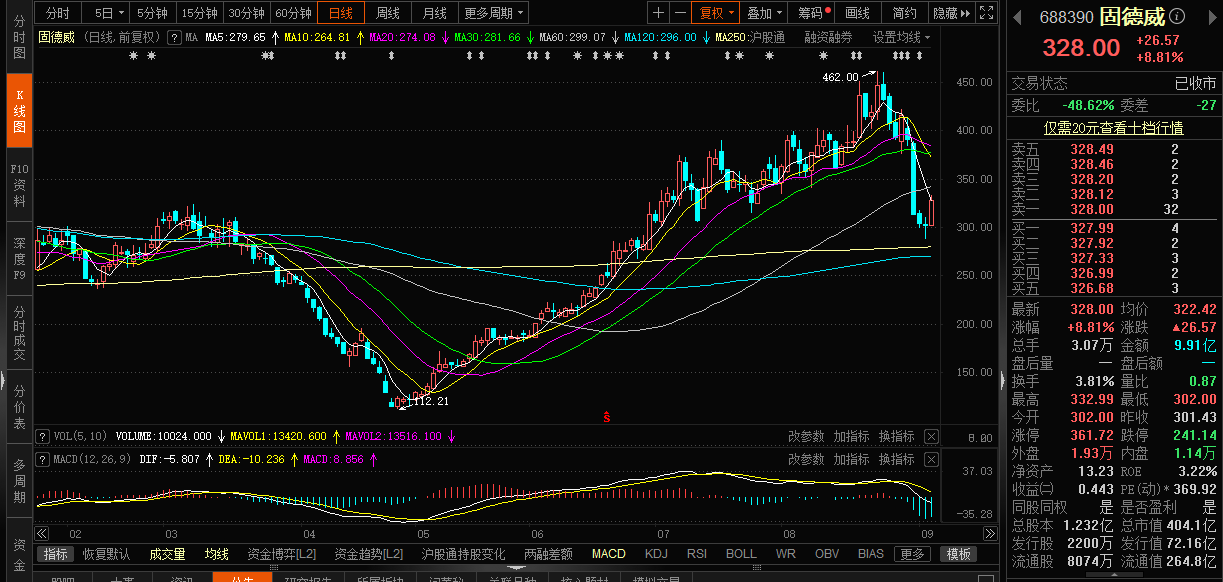This screenshot has width=1223, height=582.
Task: Toggle 成交量 volume indicator
Action: click(167, 554)
